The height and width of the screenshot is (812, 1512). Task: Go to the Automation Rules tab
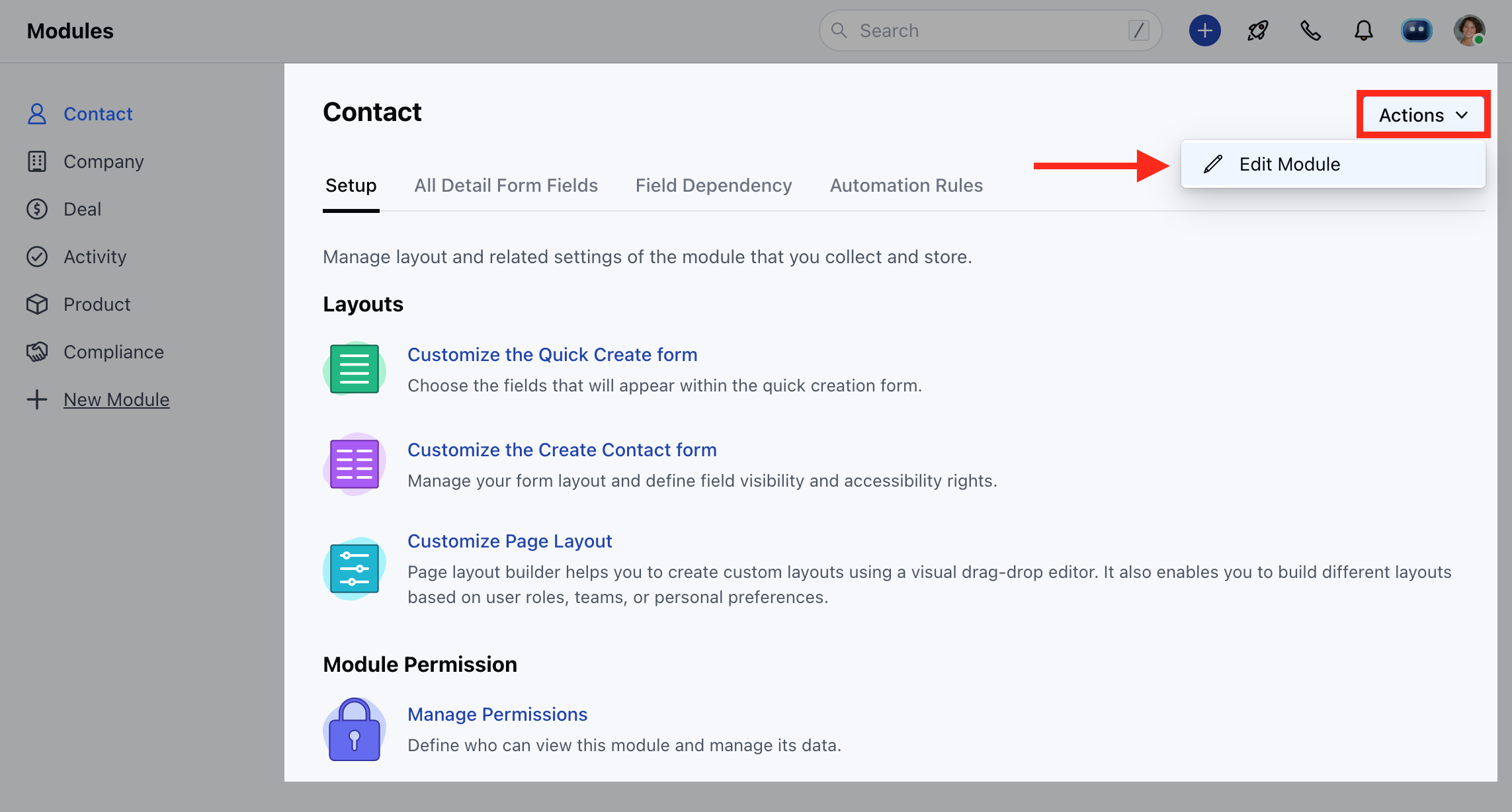tap(906, 185)
